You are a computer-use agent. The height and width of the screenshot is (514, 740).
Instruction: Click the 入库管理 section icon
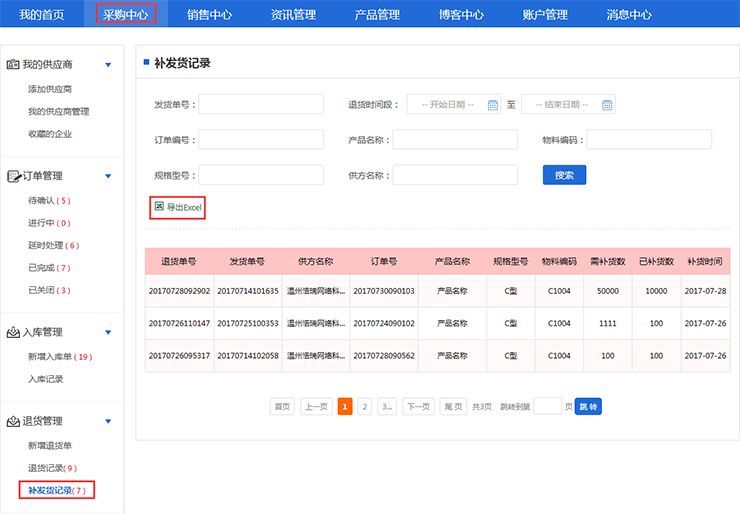click(13, 332)
